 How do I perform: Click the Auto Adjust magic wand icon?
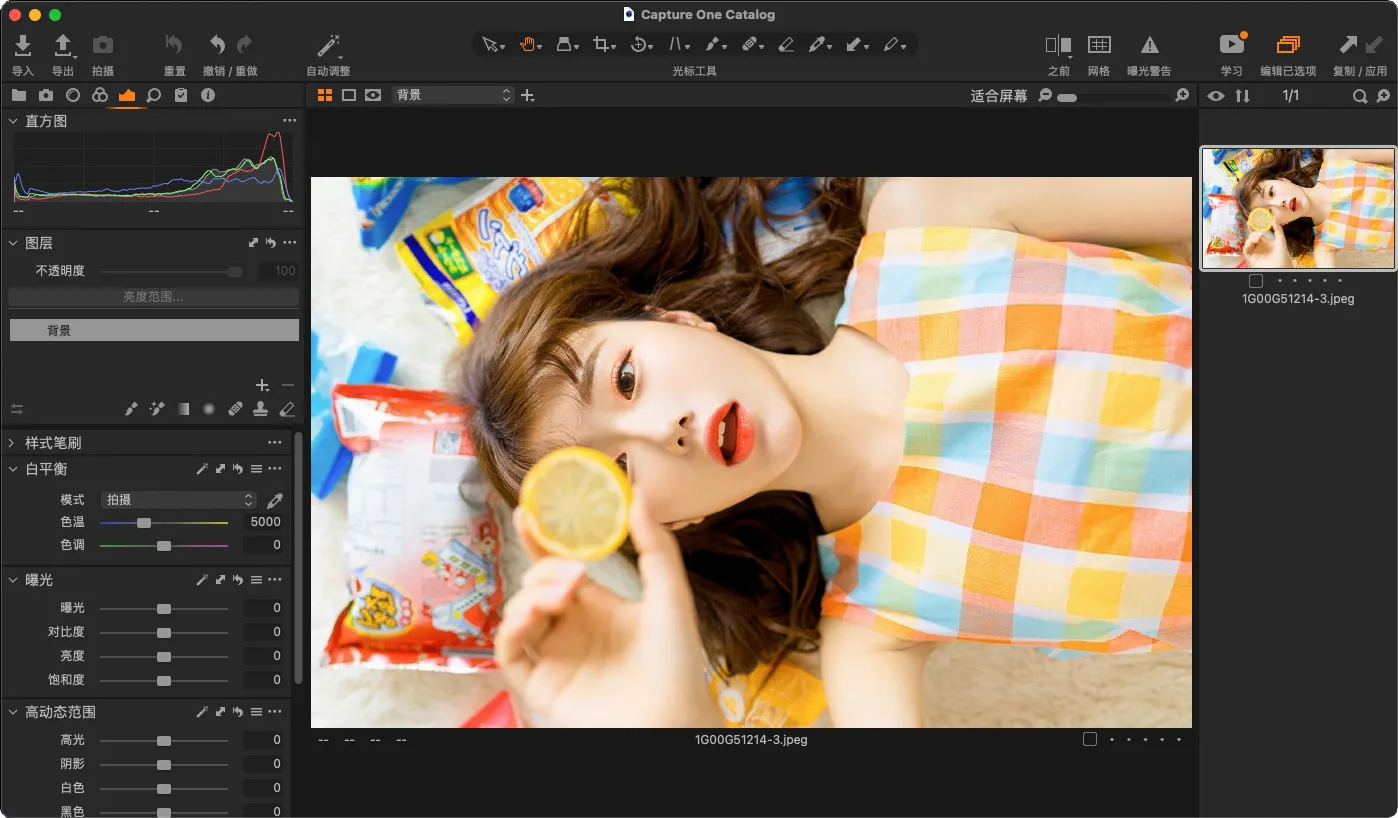[x=328, y=46]
